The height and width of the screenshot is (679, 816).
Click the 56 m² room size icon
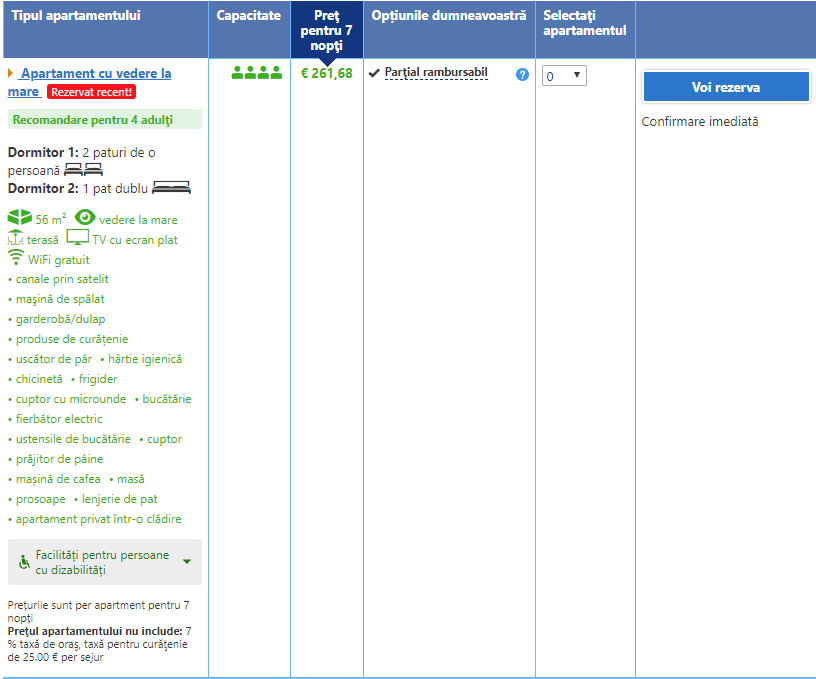pos(19,218)
